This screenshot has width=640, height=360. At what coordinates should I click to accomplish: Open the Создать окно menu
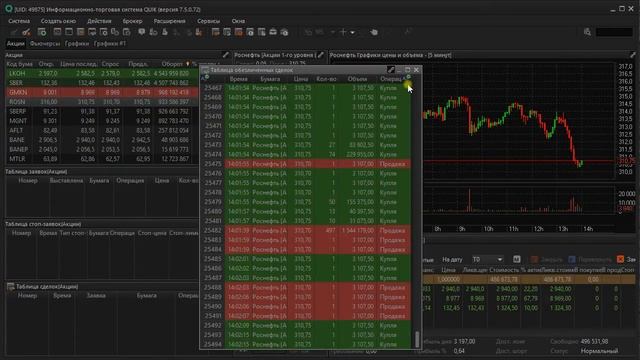58,21
